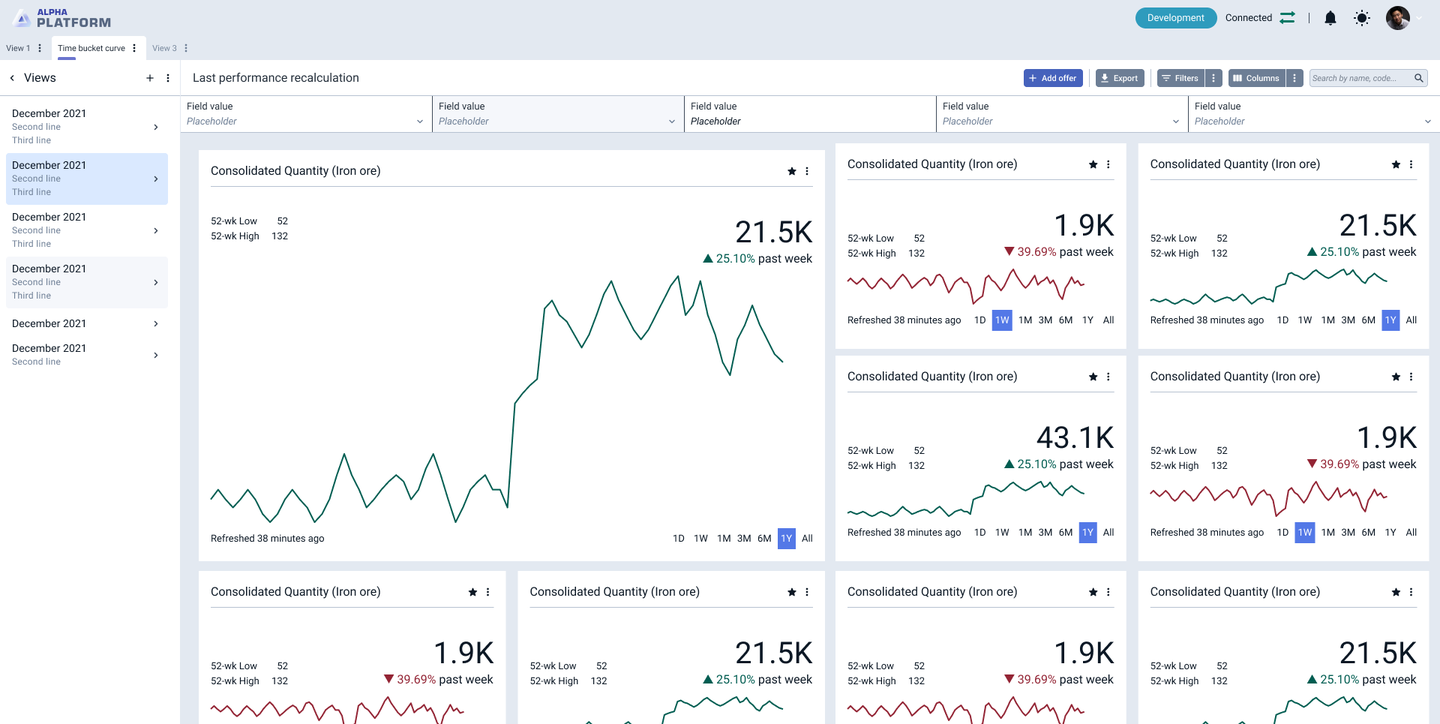The height and width of the screenshot is (724, 1440).
Task: Open the Columns button
Action: tap(1256, 78)
